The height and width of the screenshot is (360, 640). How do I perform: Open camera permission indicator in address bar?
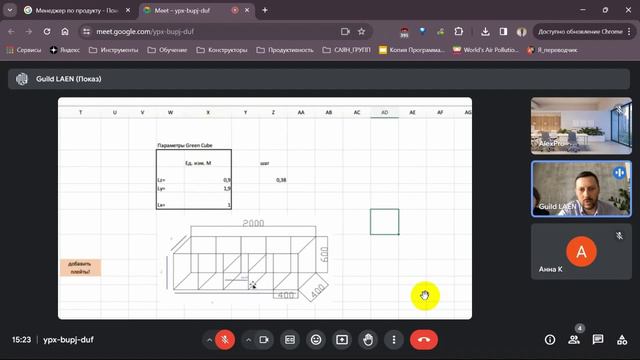[345, 31]
